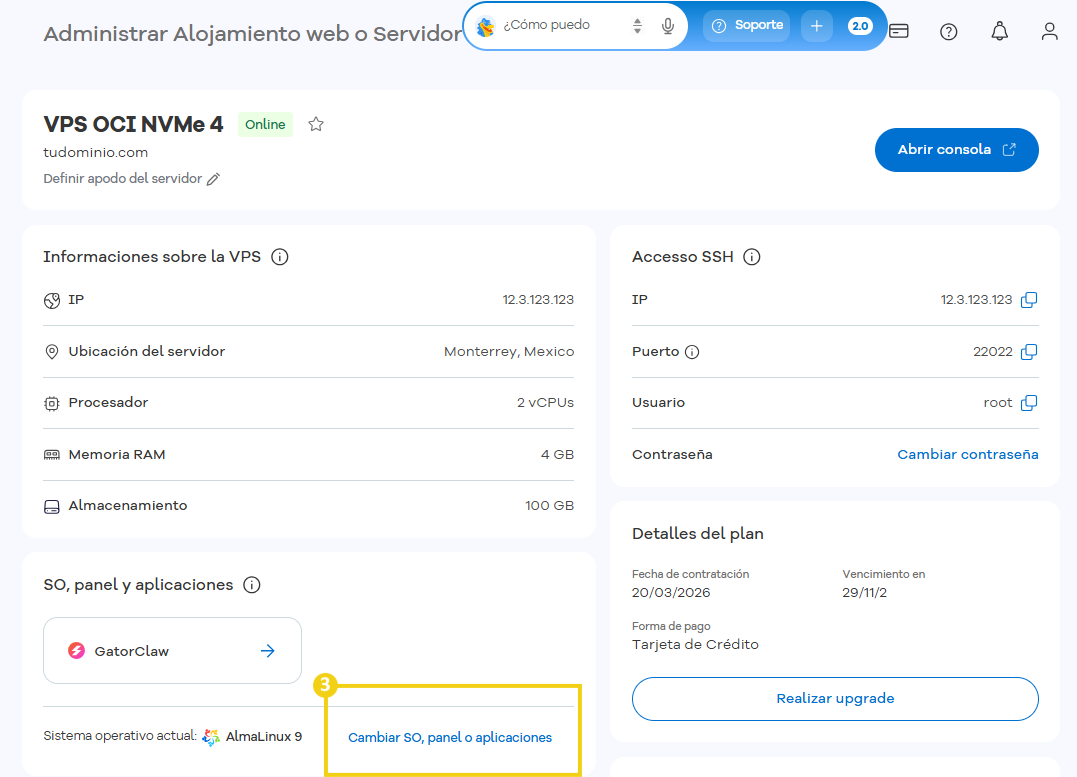1077x777 pixels.
Task: Copy the SSH IP address
Action: (1029, 300)
